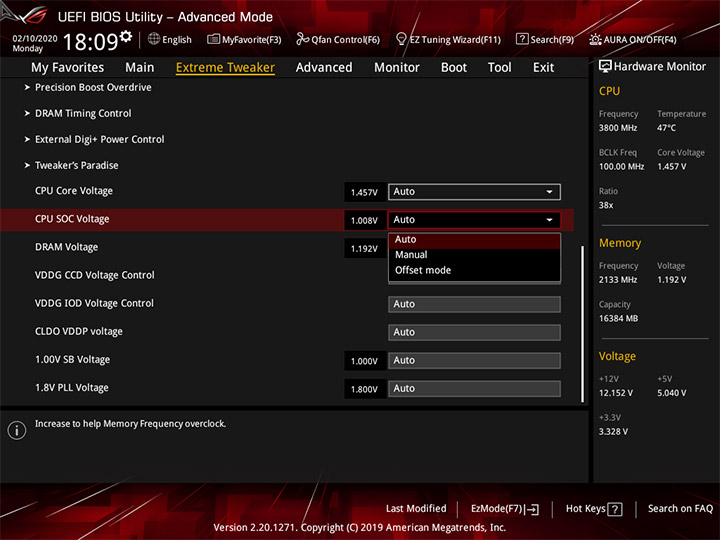Open the Tool tab
Image resolution: width=720 pixels, height=540 pixels.
(x=499, y=68)
